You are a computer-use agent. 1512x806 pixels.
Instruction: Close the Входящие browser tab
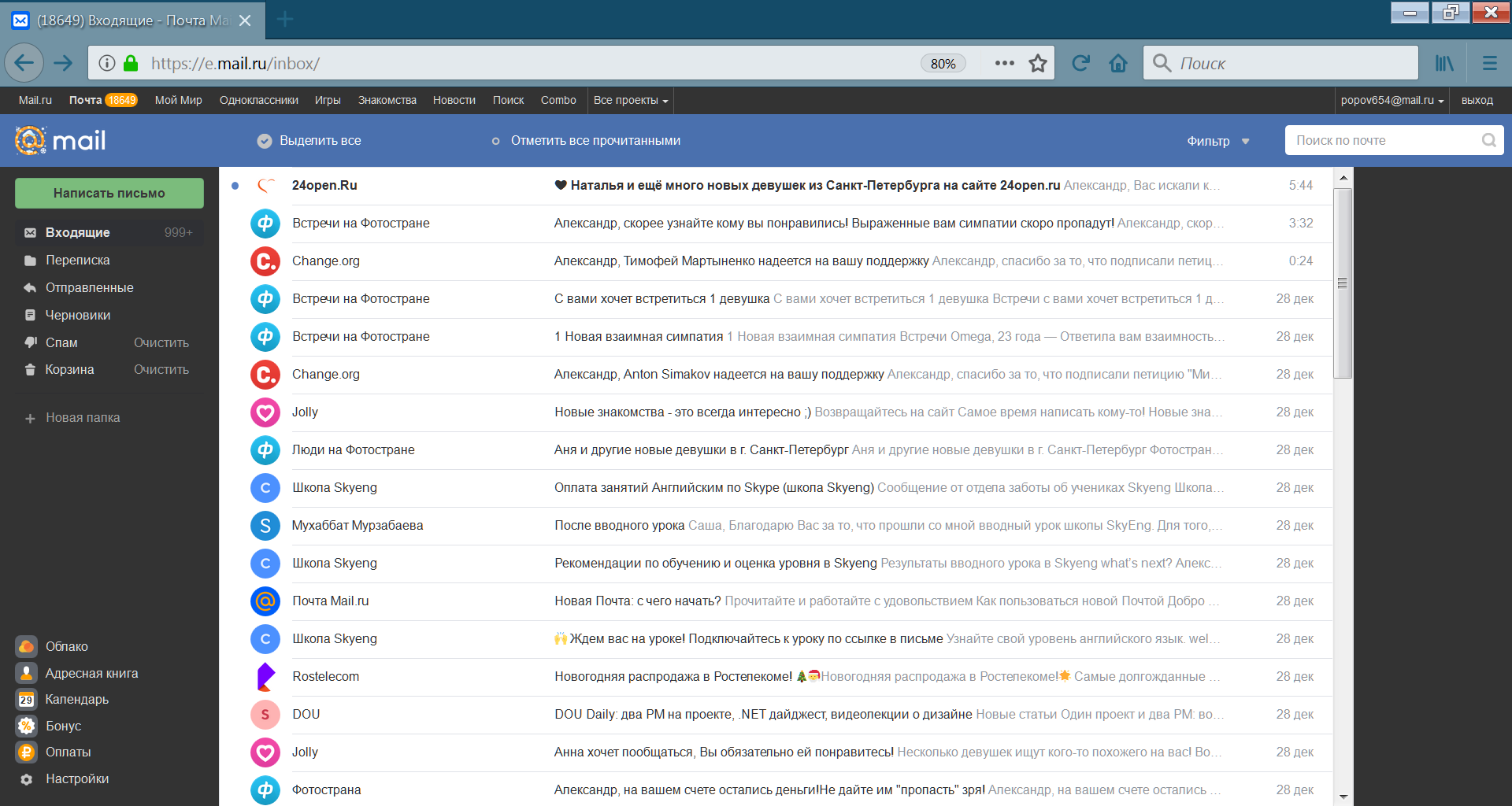245,20
